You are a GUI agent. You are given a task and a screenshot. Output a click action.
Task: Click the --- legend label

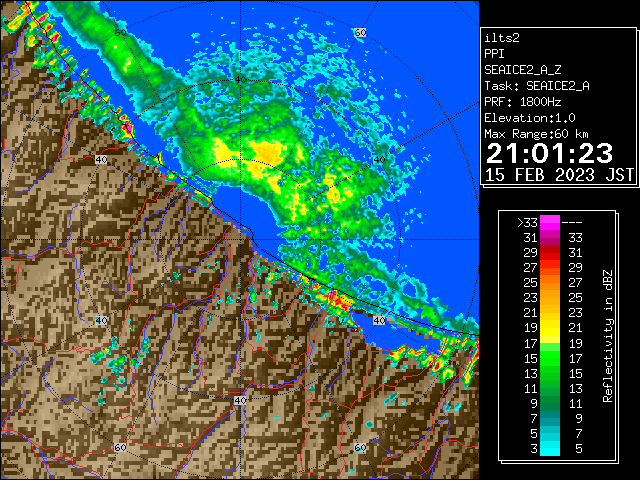[x=572, y=222]
